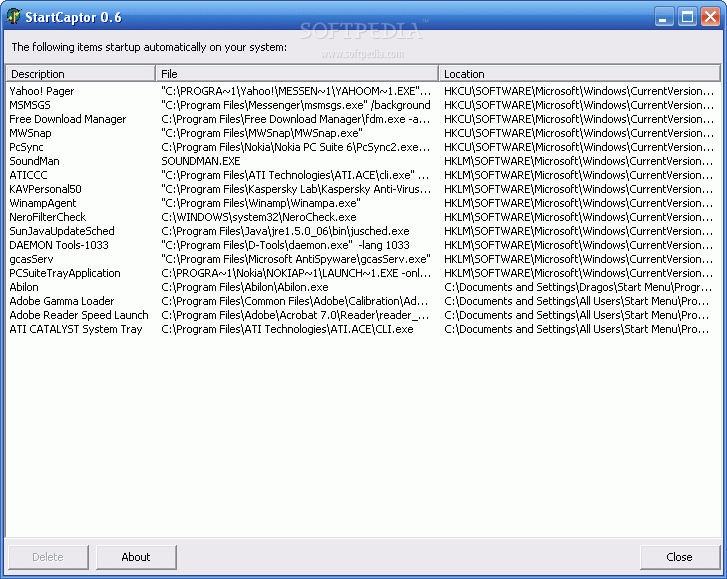Click the SOUNDMAN.EXE file cell
Viewport: 727px width, 579px height.
(x=201, y=161)
